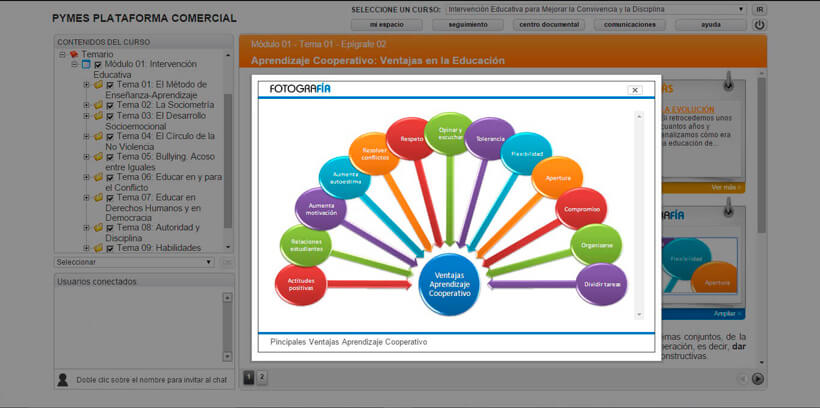820x408 pixels.
Task: Open the centro documental menu
Action: point(549,25)
